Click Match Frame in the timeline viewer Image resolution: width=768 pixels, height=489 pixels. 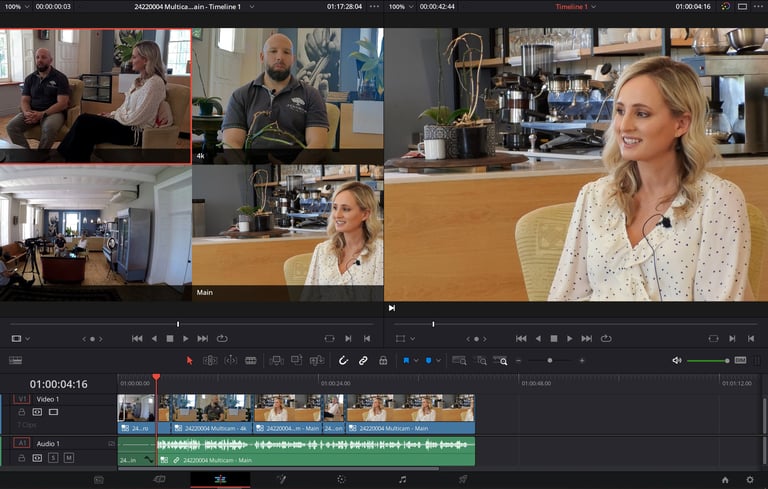pos(714,339)
